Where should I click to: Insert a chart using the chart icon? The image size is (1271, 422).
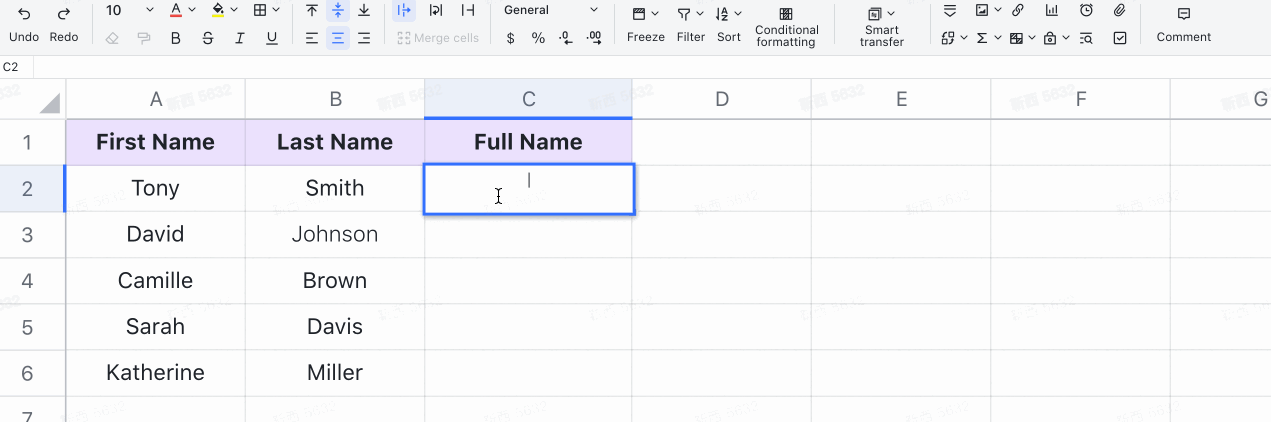1051,11
